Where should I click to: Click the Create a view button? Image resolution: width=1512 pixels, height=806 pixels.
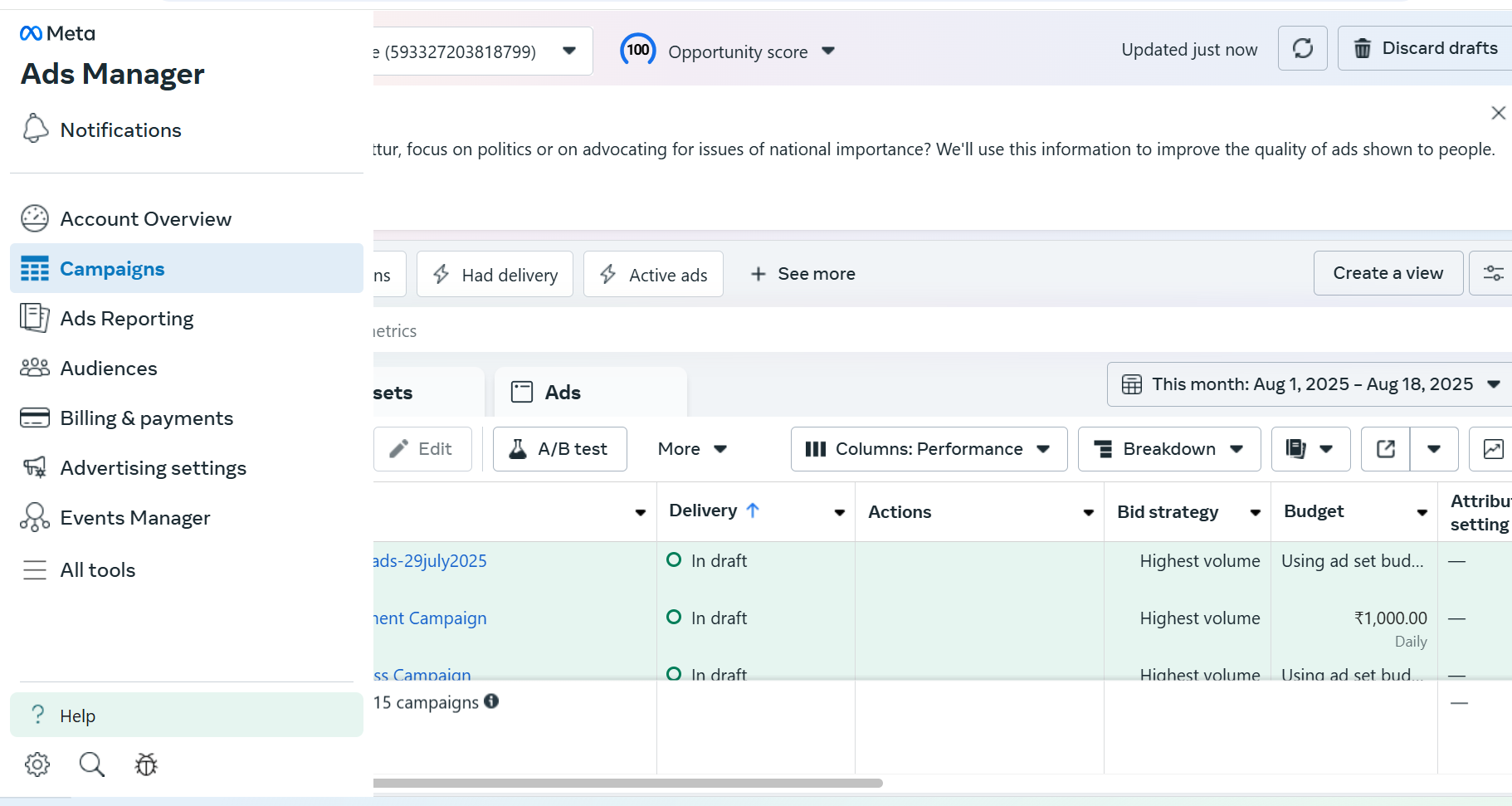pyautogui.click(x=1388, y=272)
